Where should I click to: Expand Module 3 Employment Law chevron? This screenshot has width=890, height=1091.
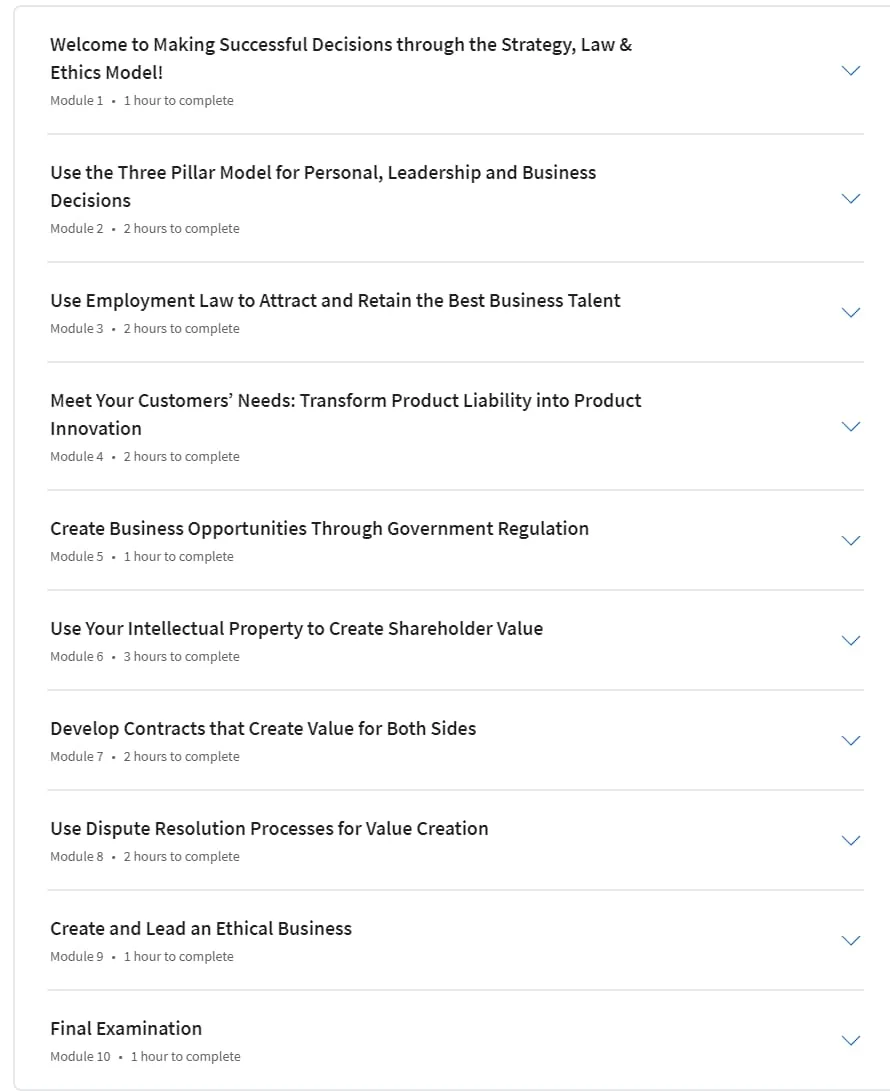click(850, 312)
